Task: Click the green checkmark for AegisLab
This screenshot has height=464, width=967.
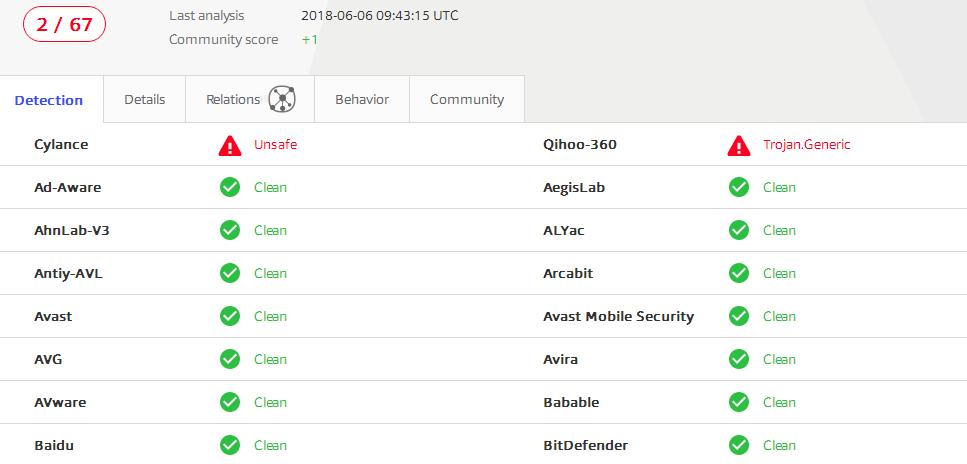Action: tap(739, 187)
